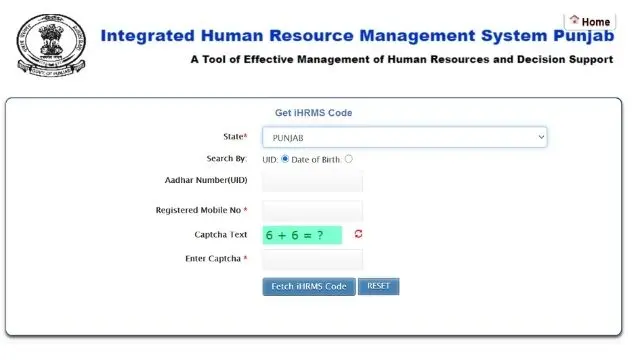This screenshot has height=360, width=640.
Task: Click the Home link at top right
Action: pos(590,21)
